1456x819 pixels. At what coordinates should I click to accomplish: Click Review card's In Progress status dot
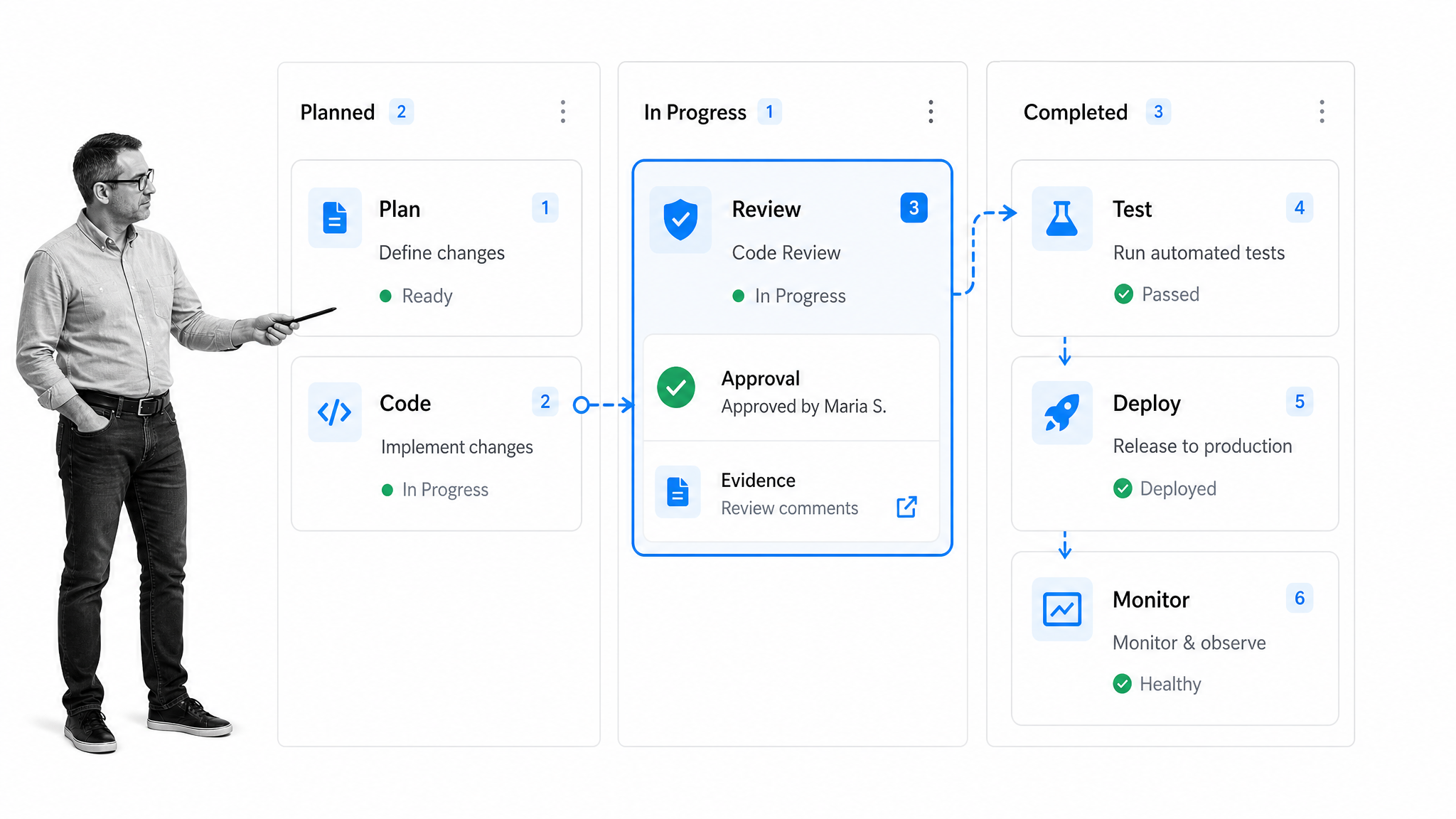[x=739, y=296]
